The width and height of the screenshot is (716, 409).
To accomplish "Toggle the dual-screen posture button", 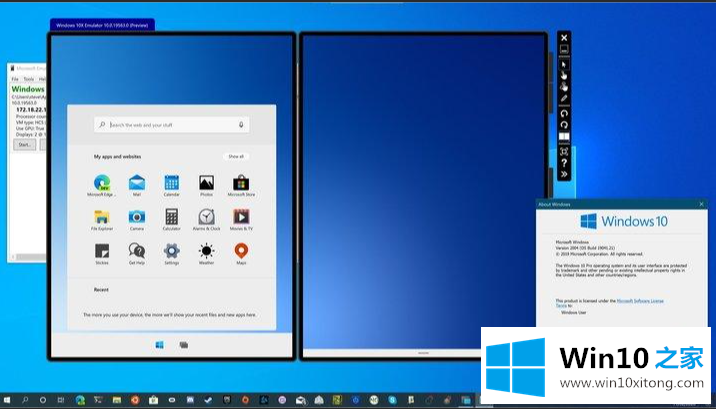I will (x=564, y=136).
